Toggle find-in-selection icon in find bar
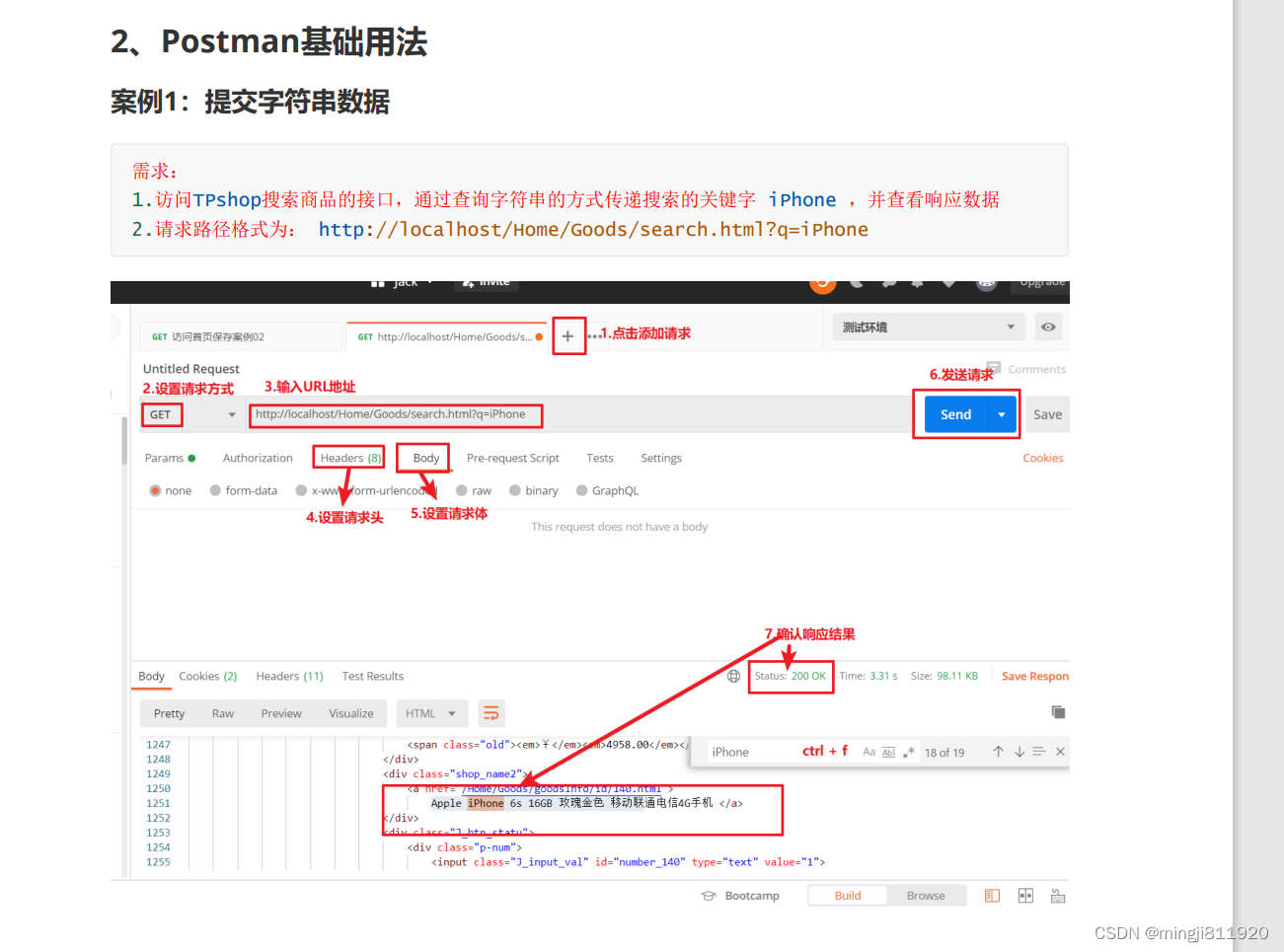The width and height of the screenshot is (1284, 952). tap(1038, 752)
